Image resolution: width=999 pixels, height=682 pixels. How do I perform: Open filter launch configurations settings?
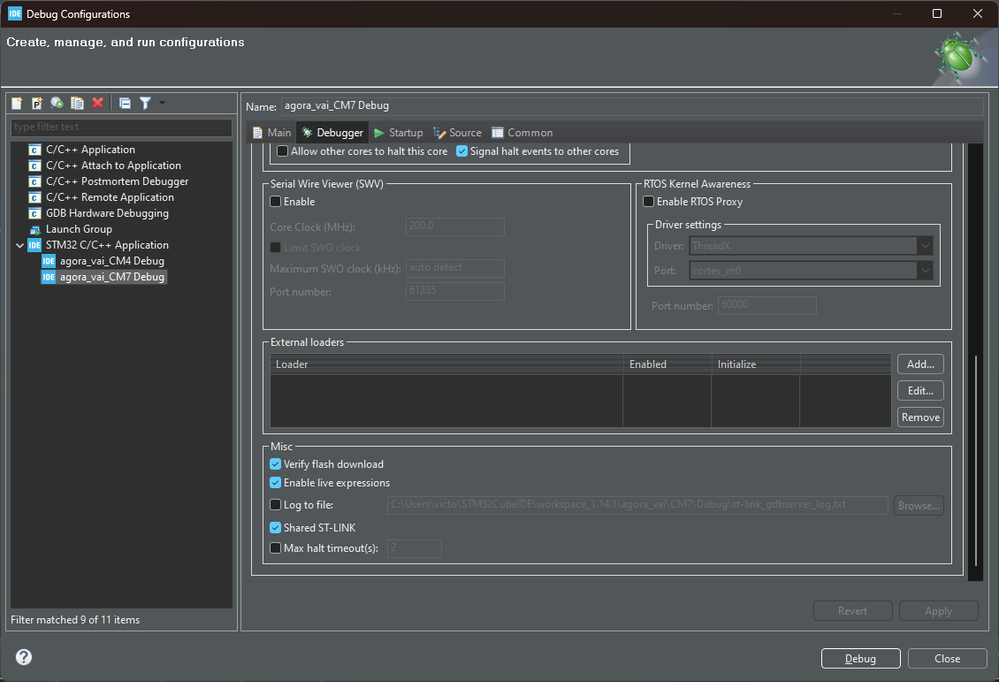pyautogui.click(x=146, y=102)
